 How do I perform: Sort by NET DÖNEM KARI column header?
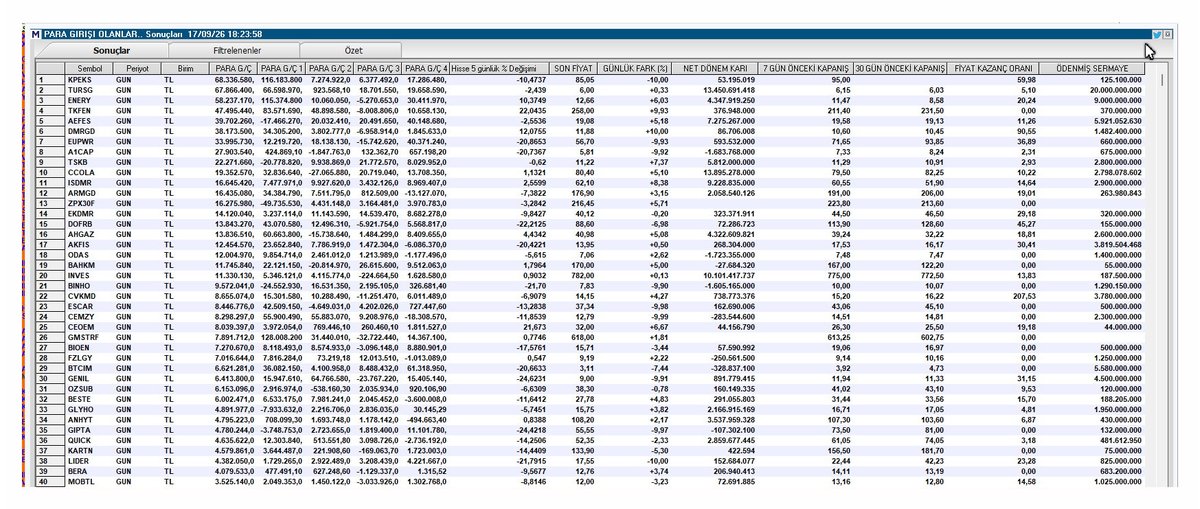click(714, 68)
